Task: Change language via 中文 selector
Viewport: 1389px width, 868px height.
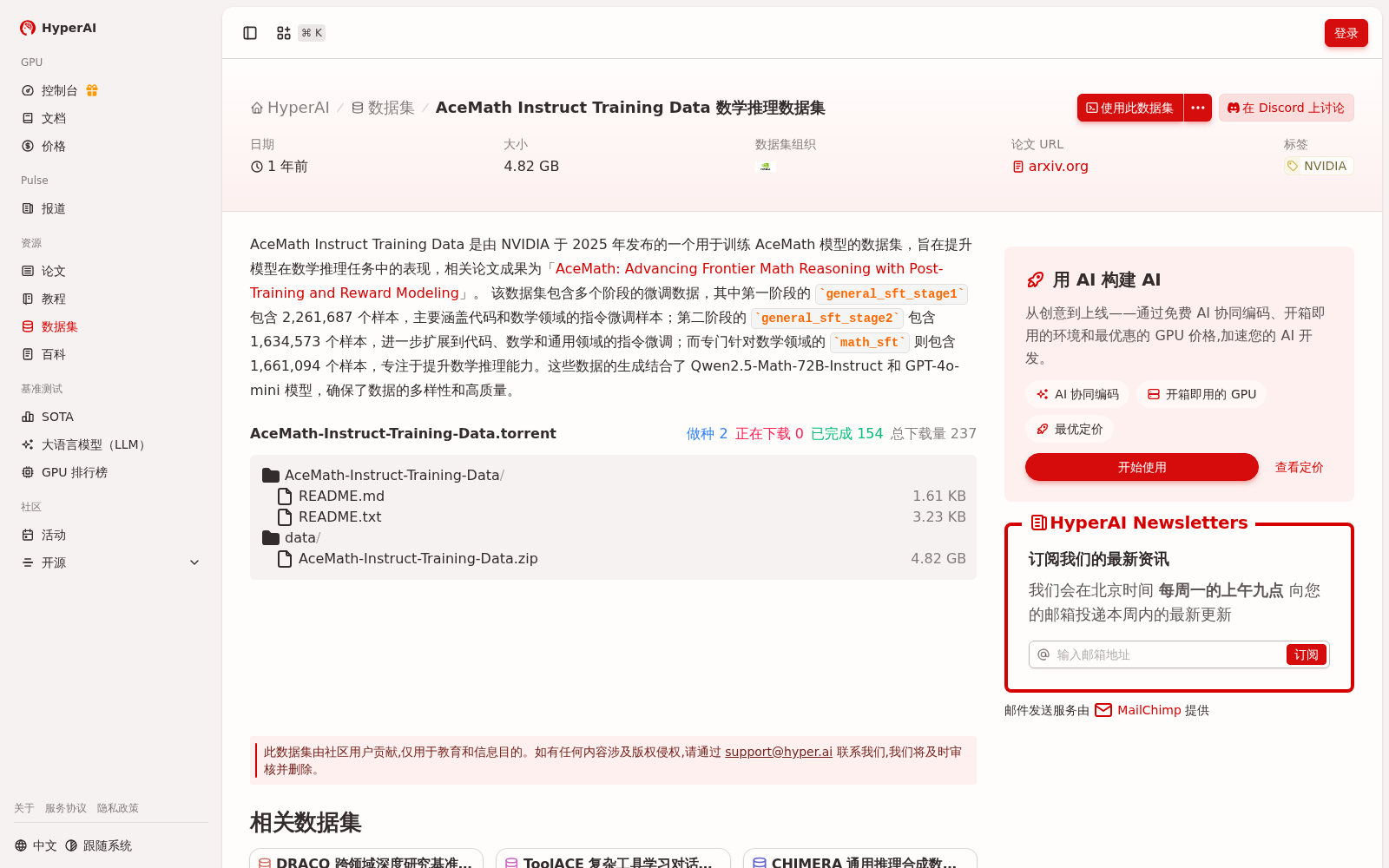Action: 36,845
